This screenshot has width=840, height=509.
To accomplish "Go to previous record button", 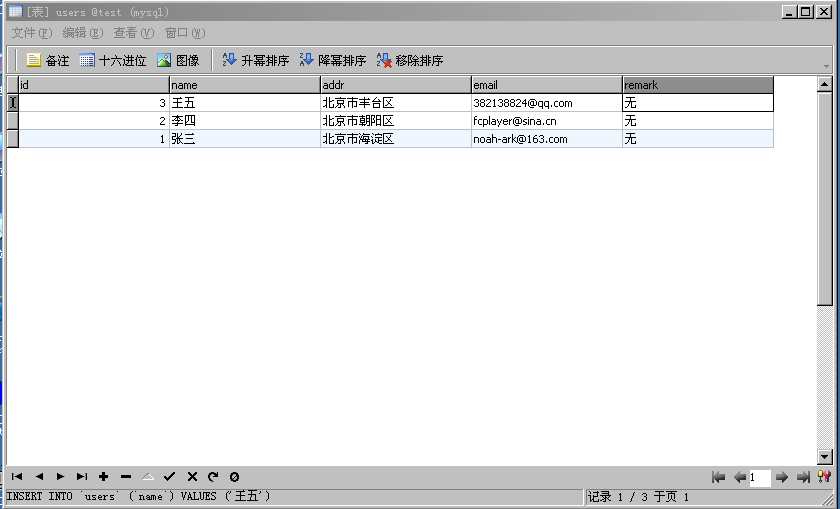I will (x=39, y=476).
